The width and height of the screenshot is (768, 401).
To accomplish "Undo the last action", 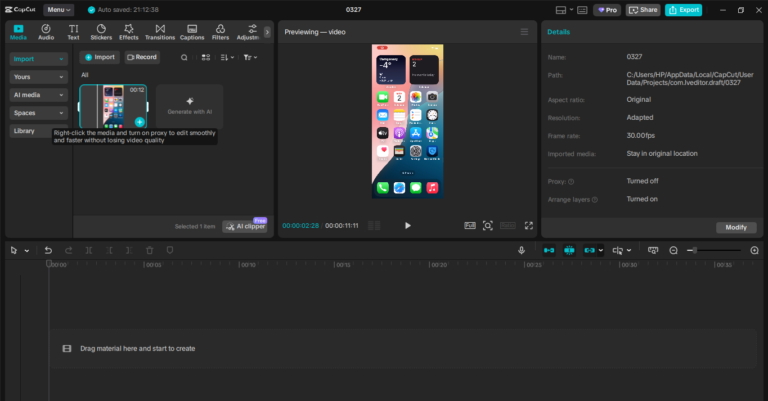I will pyautogui.click(x=48, y=251).
